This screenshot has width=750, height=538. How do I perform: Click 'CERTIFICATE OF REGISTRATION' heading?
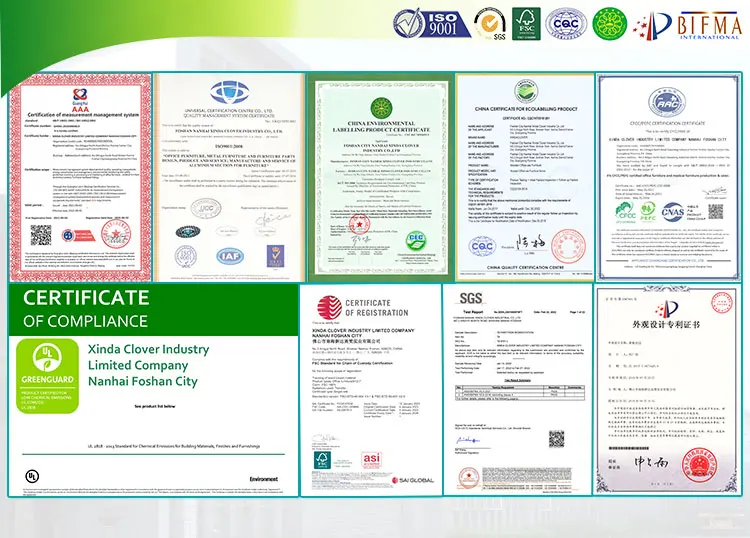[377, 308]
